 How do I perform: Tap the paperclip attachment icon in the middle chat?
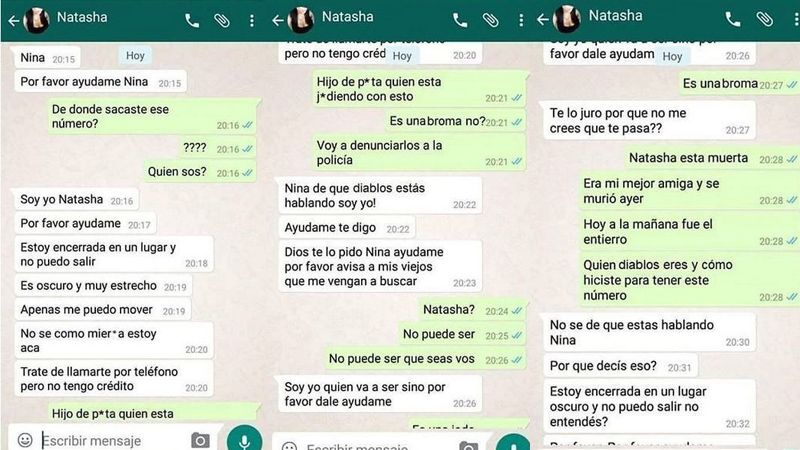point(490,20)
